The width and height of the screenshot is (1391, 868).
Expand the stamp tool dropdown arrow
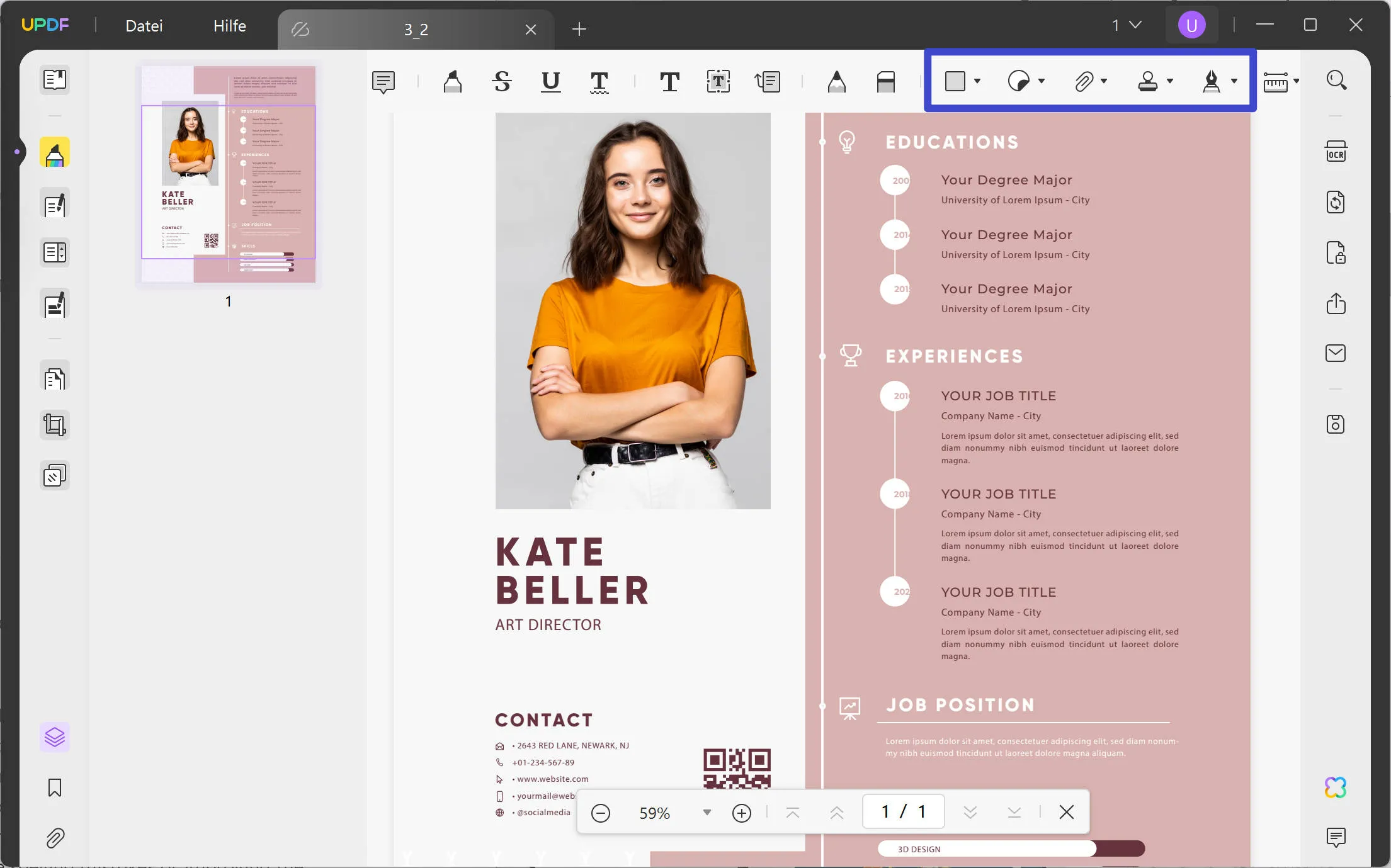[x=1170, y=81]
